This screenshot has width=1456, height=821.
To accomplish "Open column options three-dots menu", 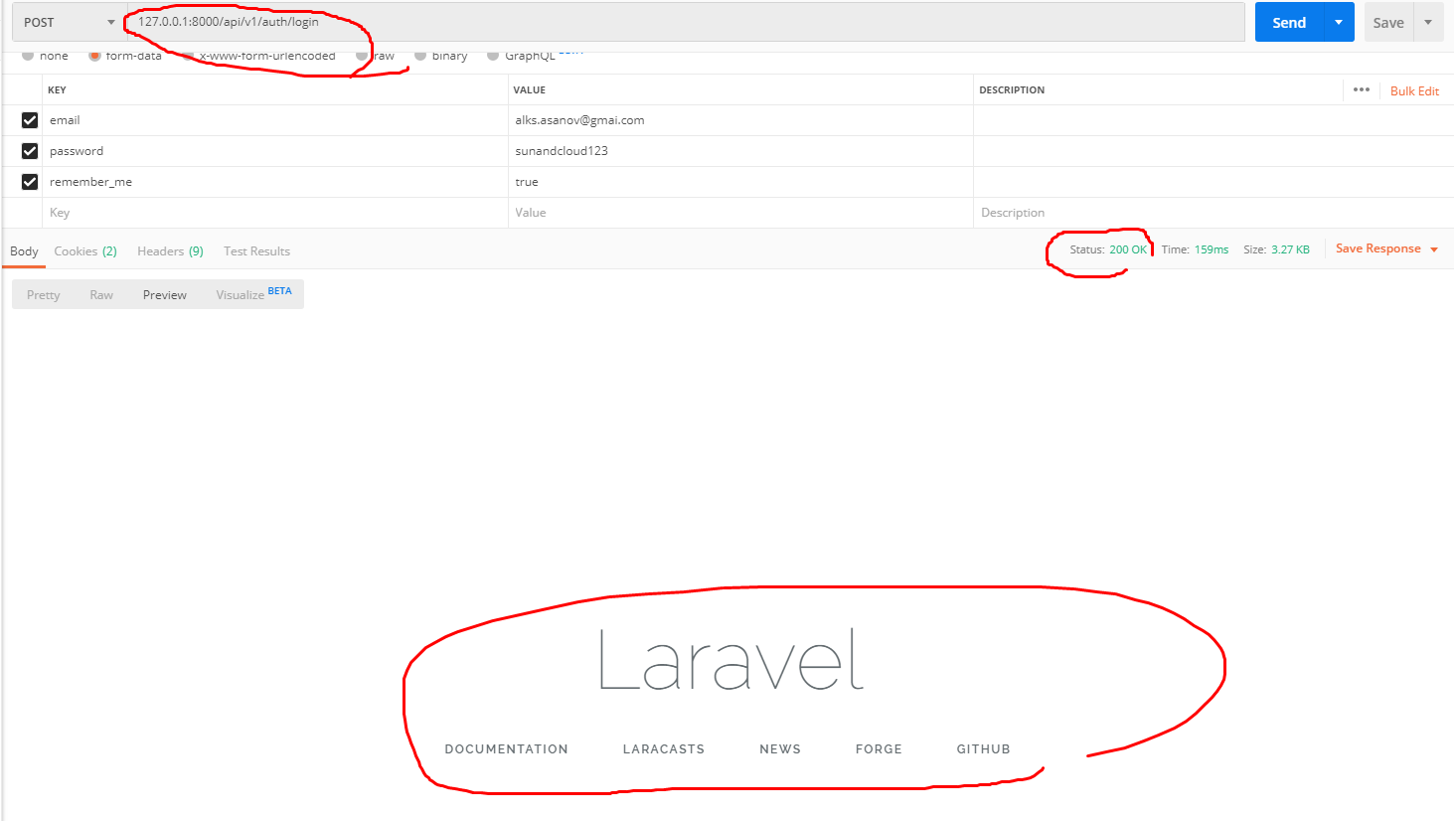I will [x=1362, y=89].
